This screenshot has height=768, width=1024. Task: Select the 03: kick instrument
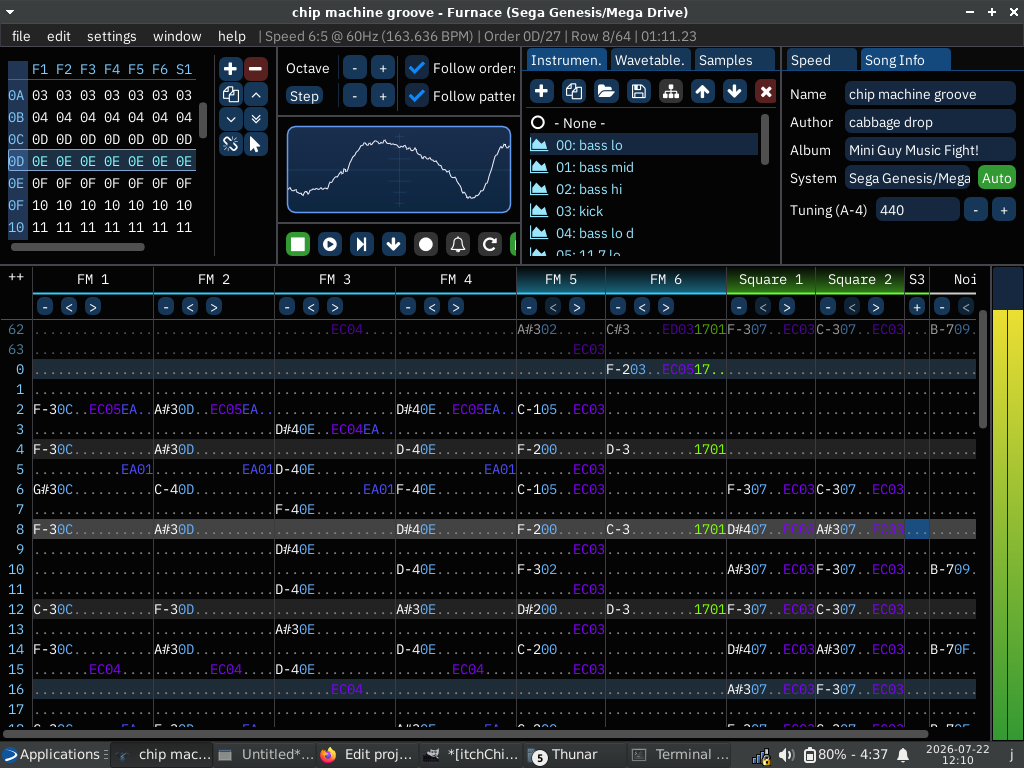643,211
